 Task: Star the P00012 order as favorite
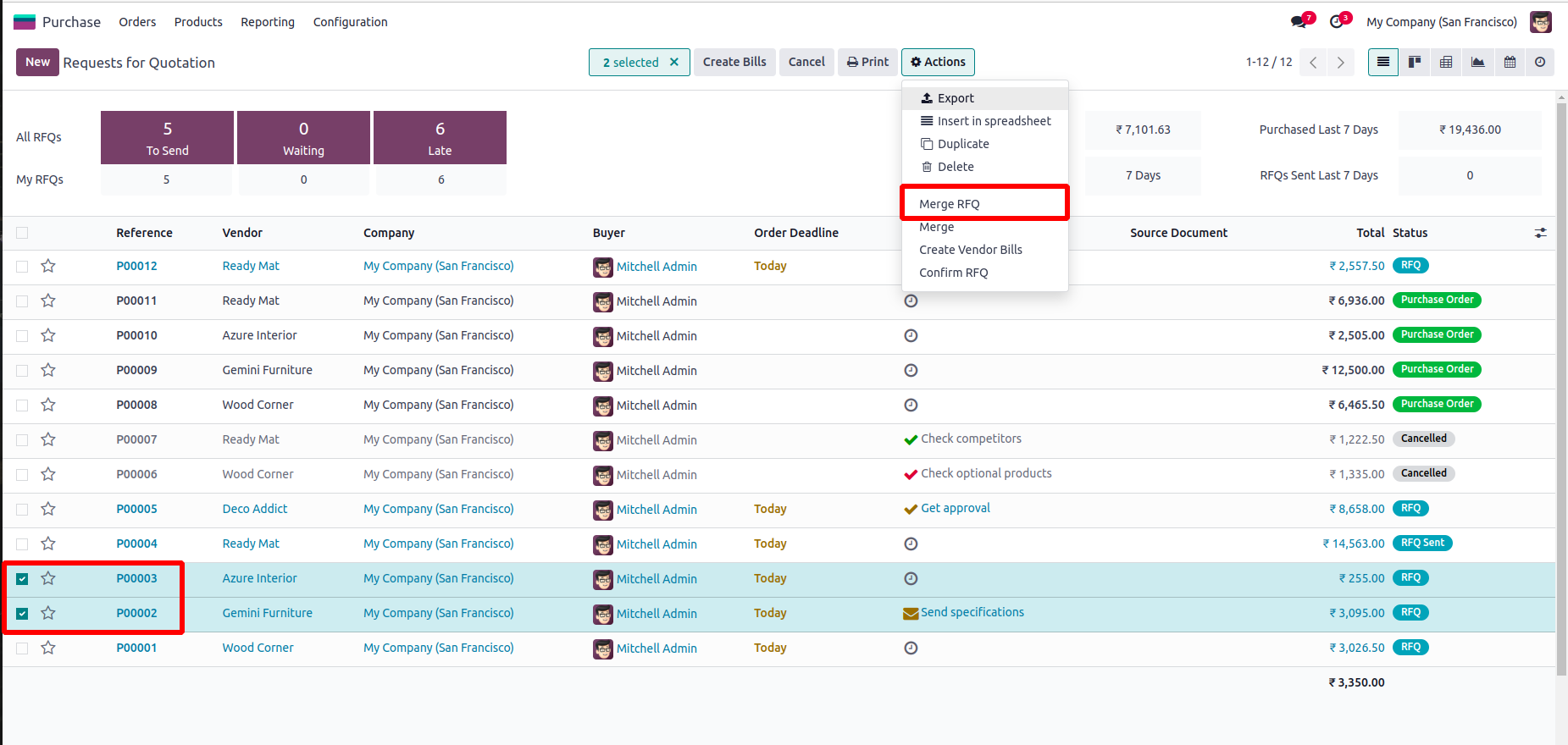coord(48,266)
